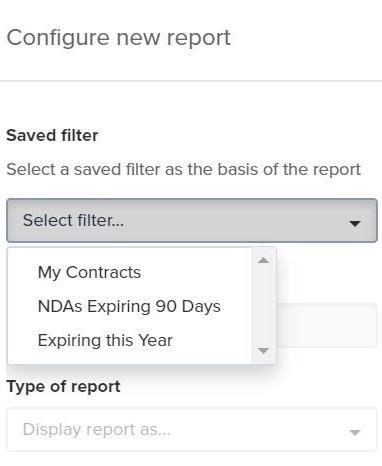Pick the Expiring this Year filter
382x466 pixels.
pyautogui.click(x=105, y=340)
